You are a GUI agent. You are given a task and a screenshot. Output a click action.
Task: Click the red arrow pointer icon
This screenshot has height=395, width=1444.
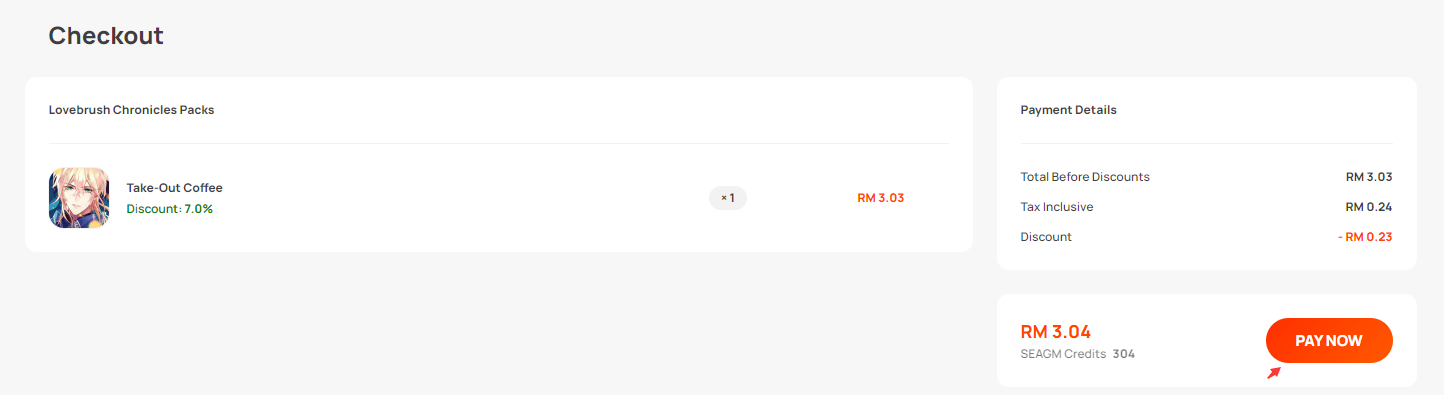pos(1274,373)
